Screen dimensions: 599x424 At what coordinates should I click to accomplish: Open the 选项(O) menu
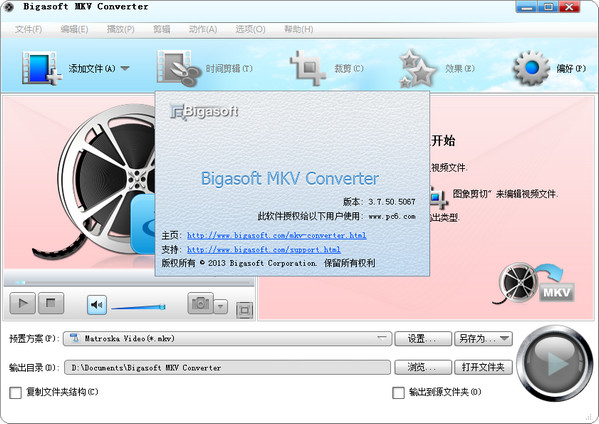point(250,29)
